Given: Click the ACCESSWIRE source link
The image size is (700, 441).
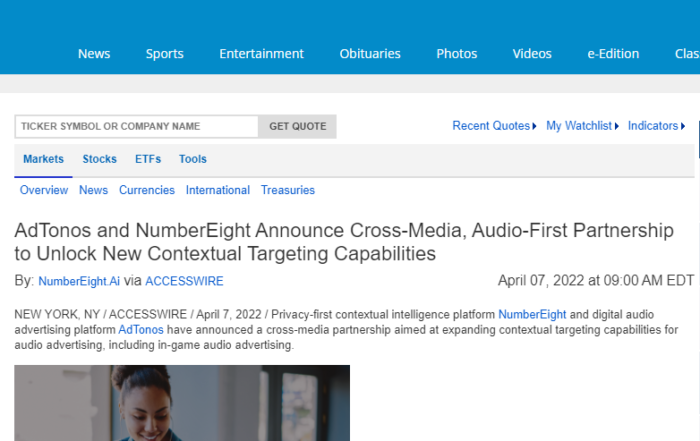Looking at the screenshot, I should pyautogui.click(x=184, y=281).
